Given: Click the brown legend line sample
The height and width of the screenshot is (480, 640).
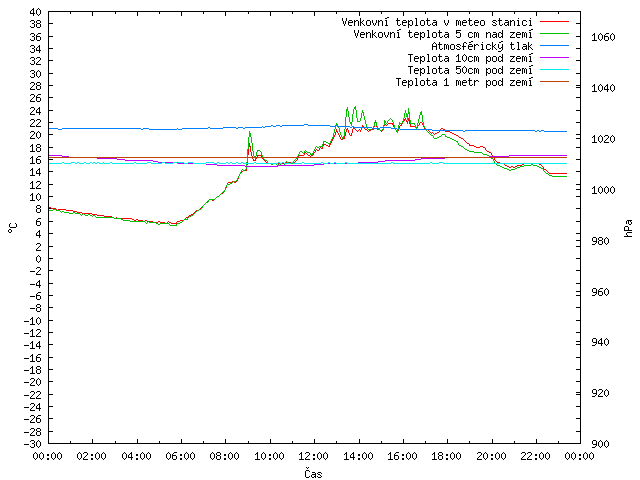Looking at the screenshot, I should click(554, 82).
